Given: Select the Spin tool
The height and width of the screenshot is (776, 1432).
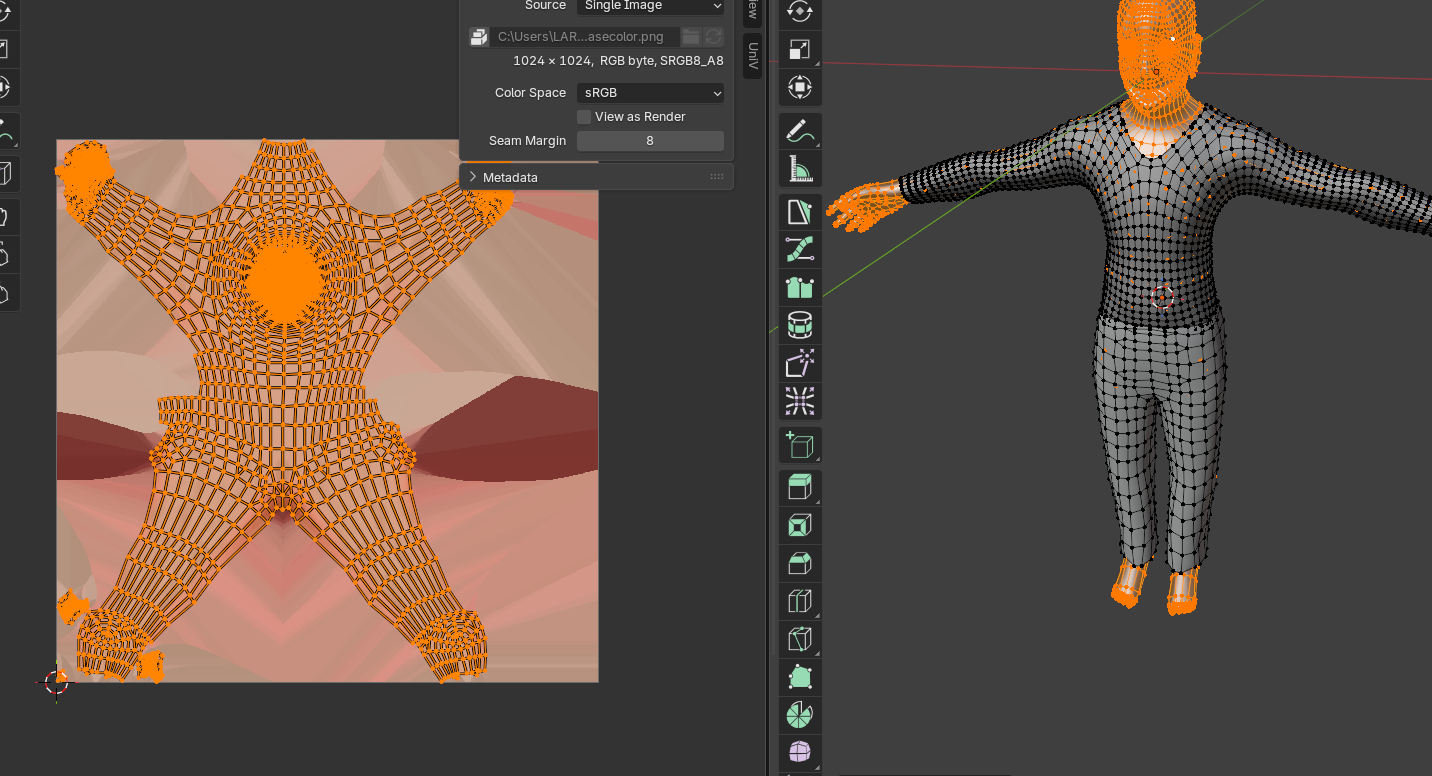Looking at the screenshot, I should point(800,714).
